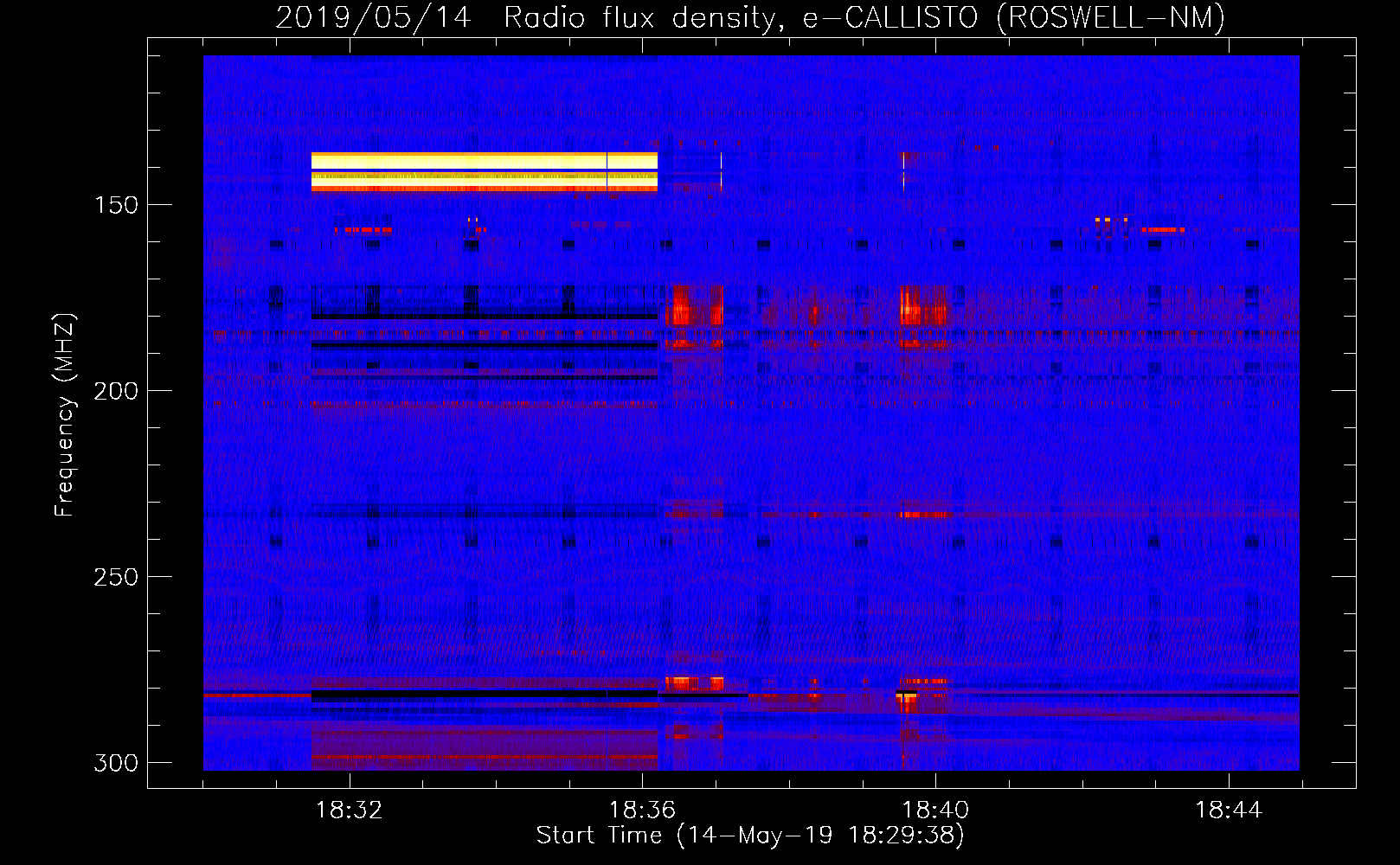The height and width of the screenshot is (865, 1400).
Task: Click the "Start Time (14-May-19 18:29:38)" label
Action: [x=750, y=836]
